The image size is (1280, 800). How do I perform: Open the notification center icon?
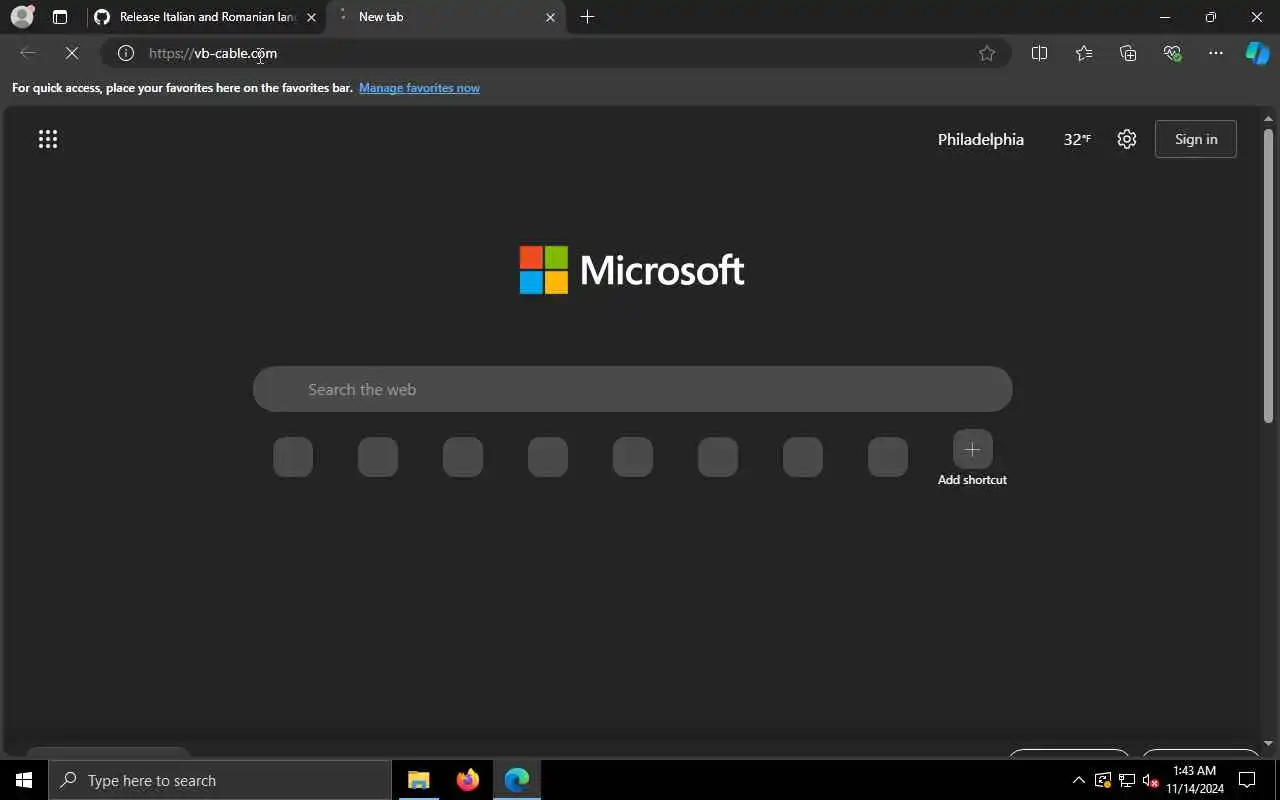coord(1247,780)
